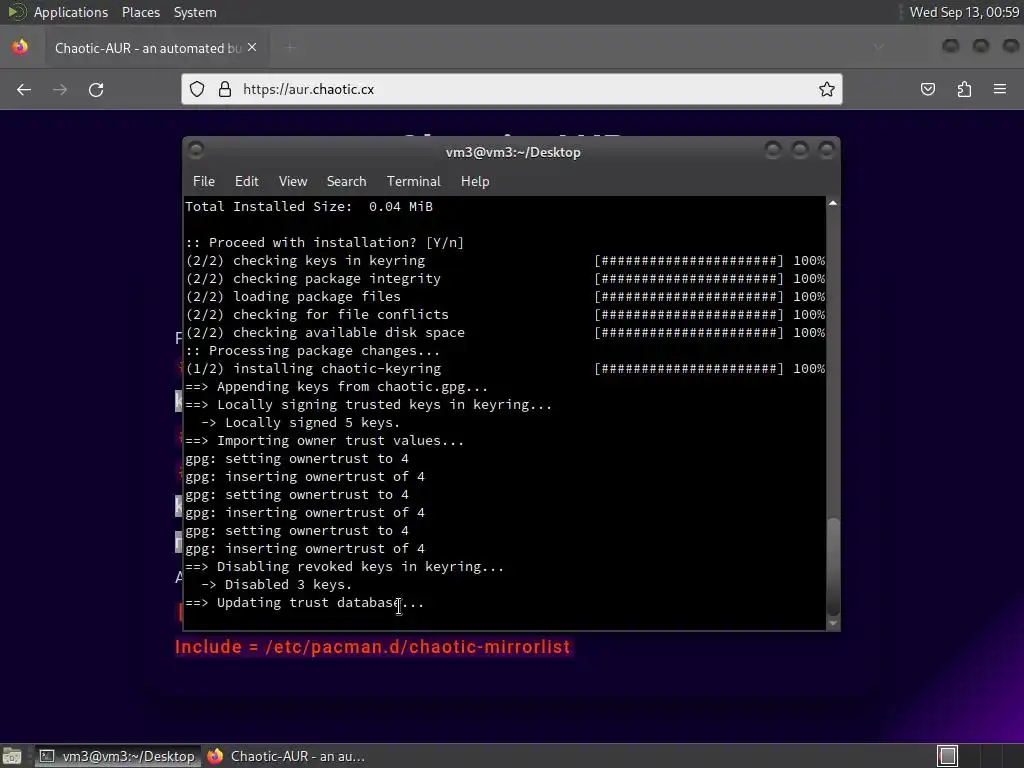Open the terminal Search menu
Viewport: 1024px width, 768px height.
[x=346, y=182]
